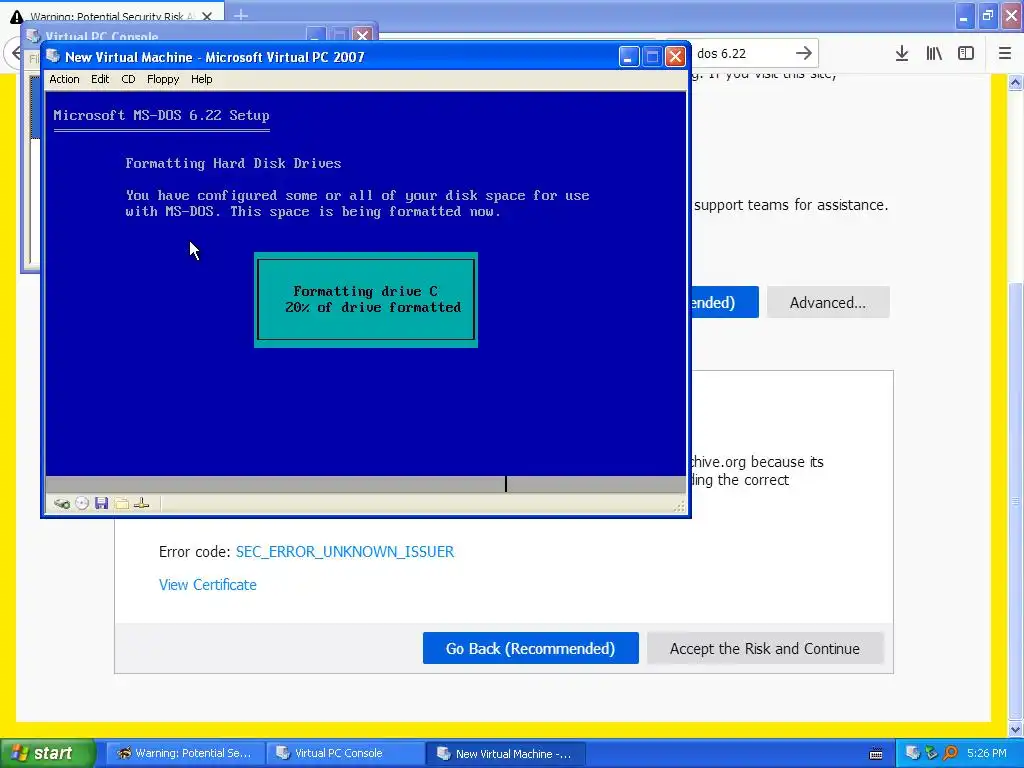
Task: Click the Microsoft MS-DOS 6.22 Setup heading
Action: tap(161, 116)
